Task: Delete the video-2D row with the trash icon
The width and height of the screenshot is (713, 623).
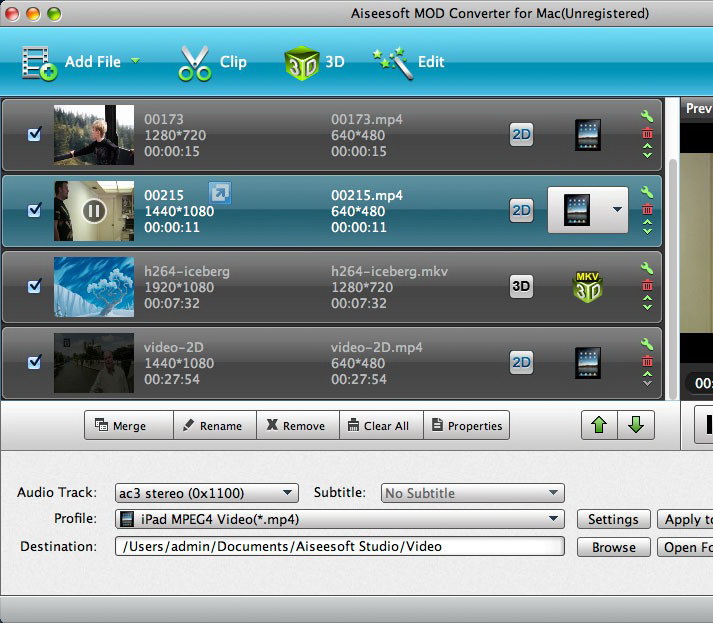Action: click(x=647, y=361)
